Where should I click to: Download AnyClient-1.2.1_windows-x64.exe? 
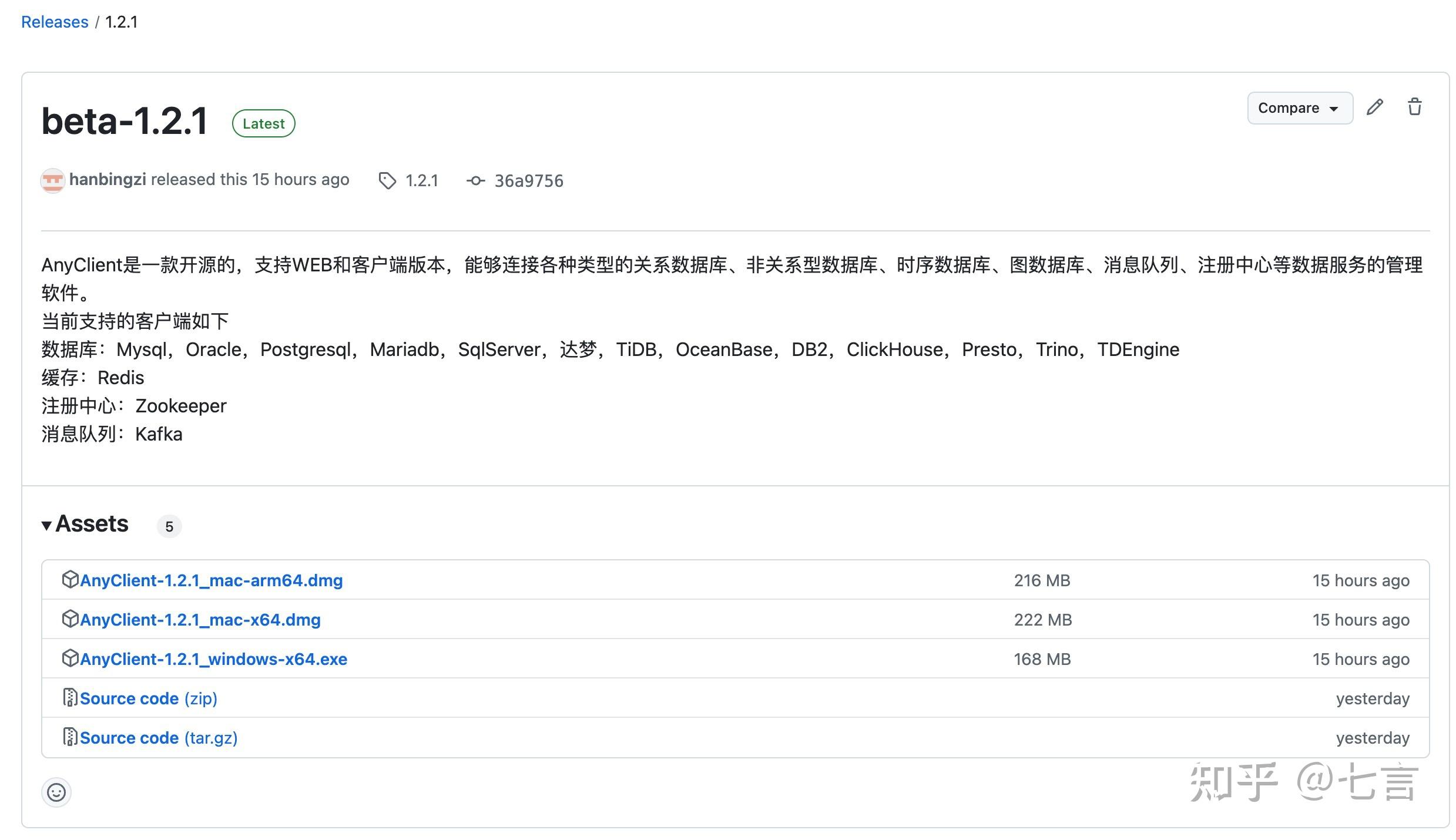[214, 658]
